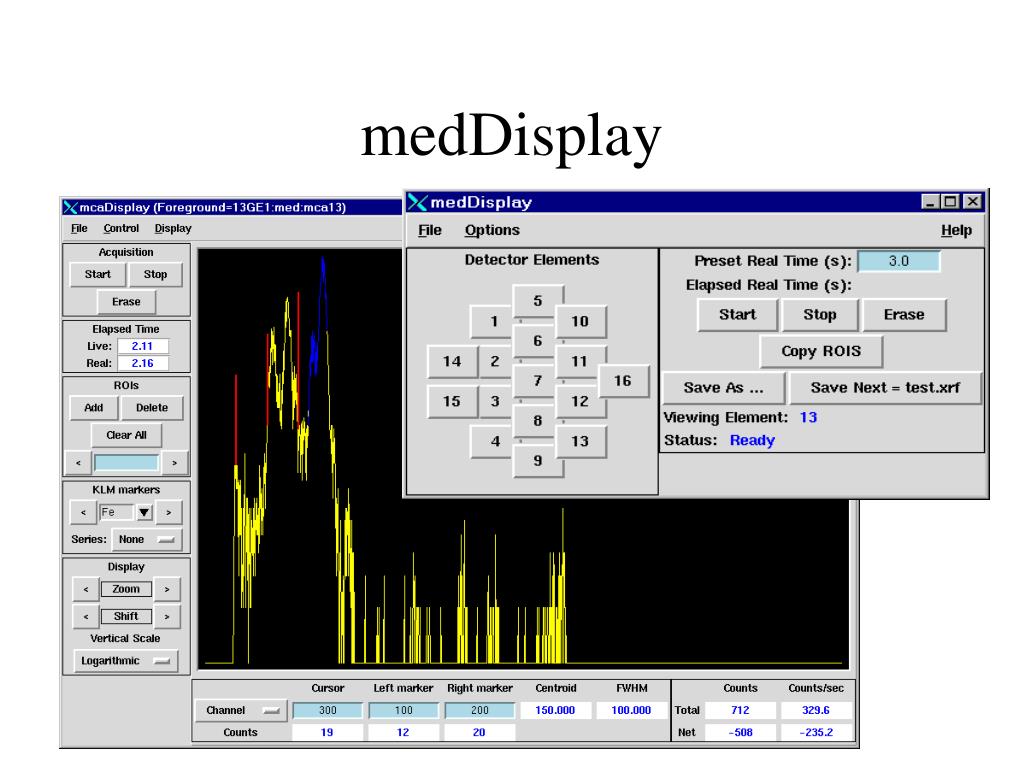The height and width of the screenshot is (768, 1024).
Task: Select previous KLM marker element arrow
Action: (83, 513)
